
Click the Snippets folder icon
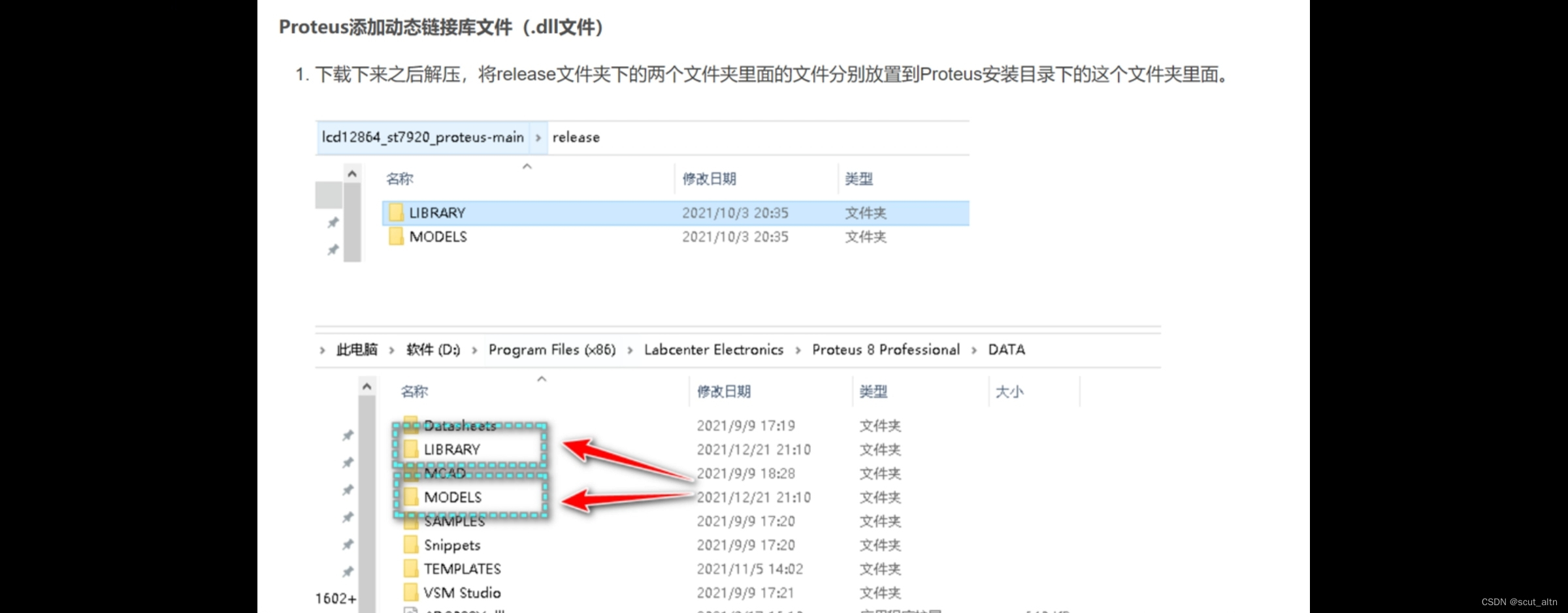[410, 544]
